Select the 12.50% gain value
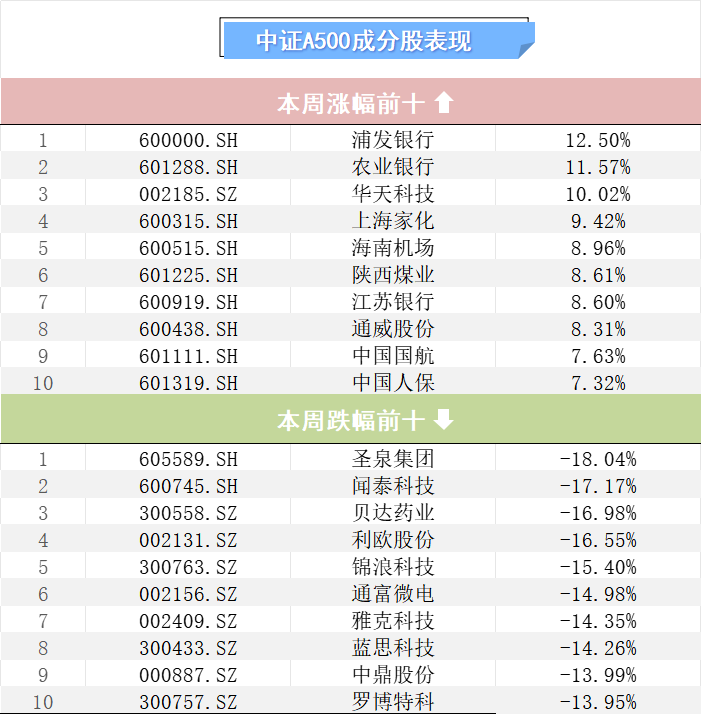701x714 pixels. pos(597,140)
